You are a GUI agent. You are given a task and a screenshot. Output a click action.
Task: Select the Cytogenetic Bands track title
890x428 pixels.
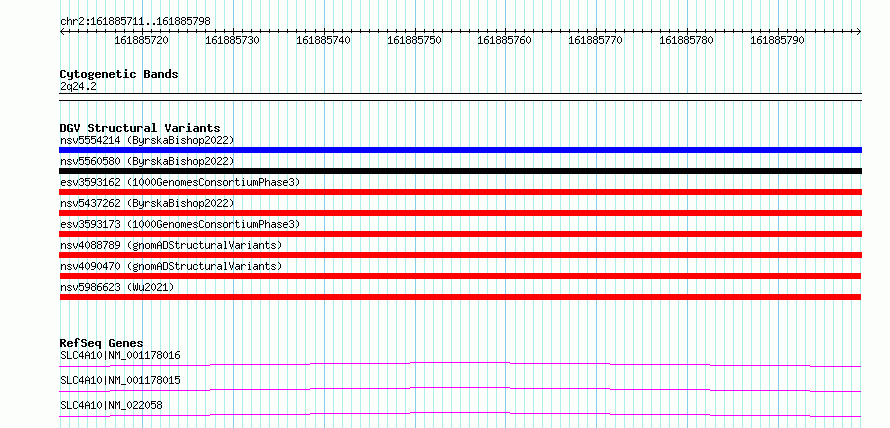(119, 74)
